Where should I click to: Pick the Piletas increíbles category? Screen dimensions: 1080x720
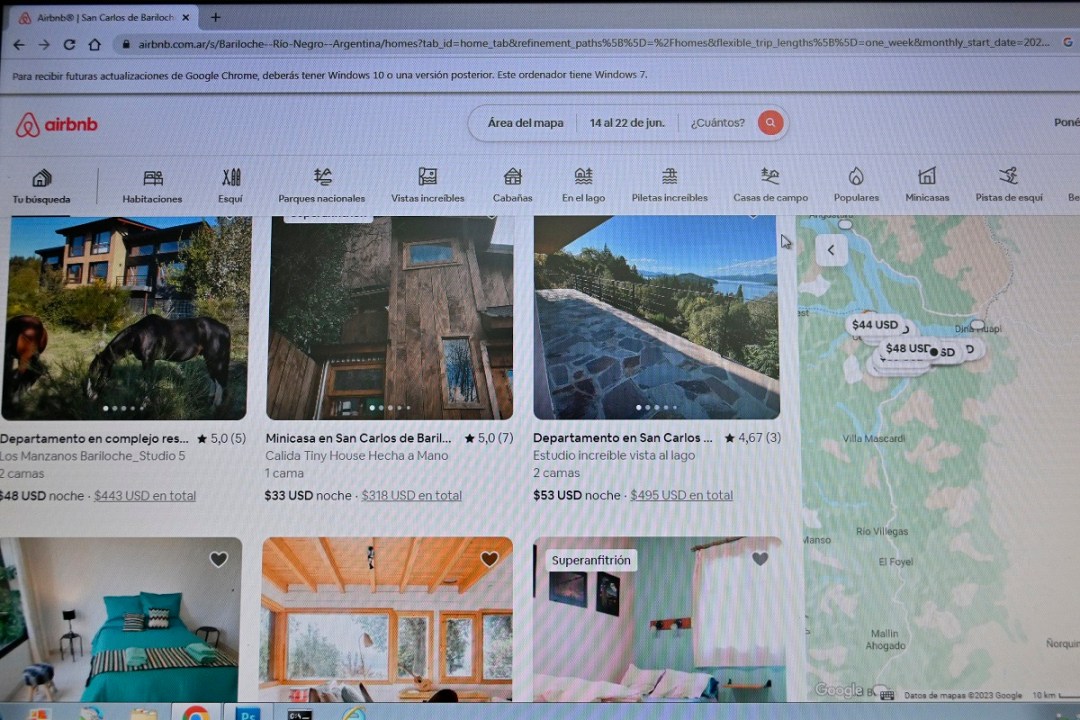point(669,184)
